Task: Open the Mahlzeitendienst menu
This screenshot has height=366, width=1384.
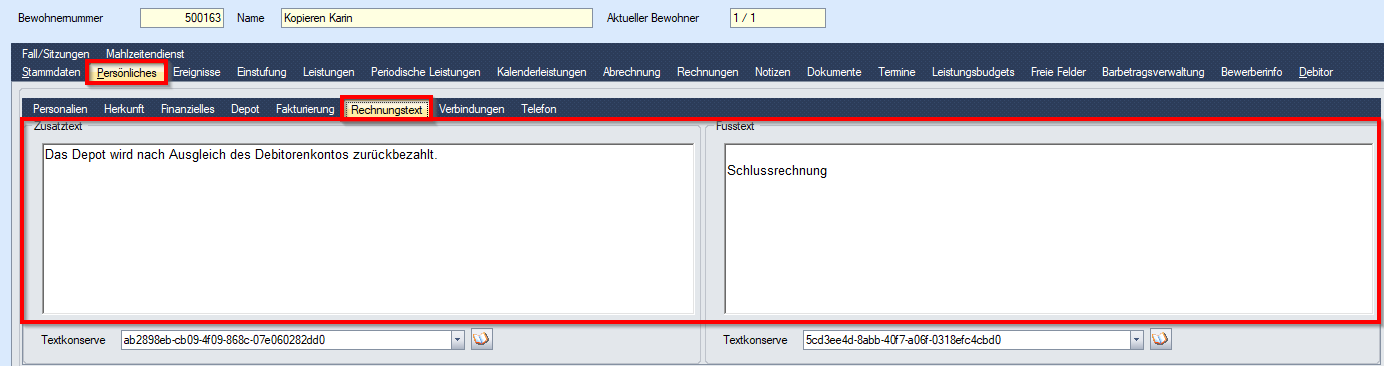Action: [145, 54]
